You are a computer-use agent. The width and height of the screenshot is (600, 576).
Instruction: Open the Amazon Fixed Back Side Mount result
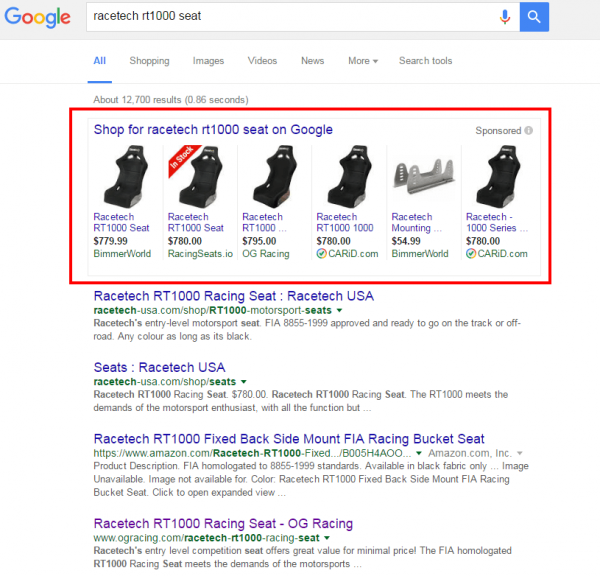point(288,439)
